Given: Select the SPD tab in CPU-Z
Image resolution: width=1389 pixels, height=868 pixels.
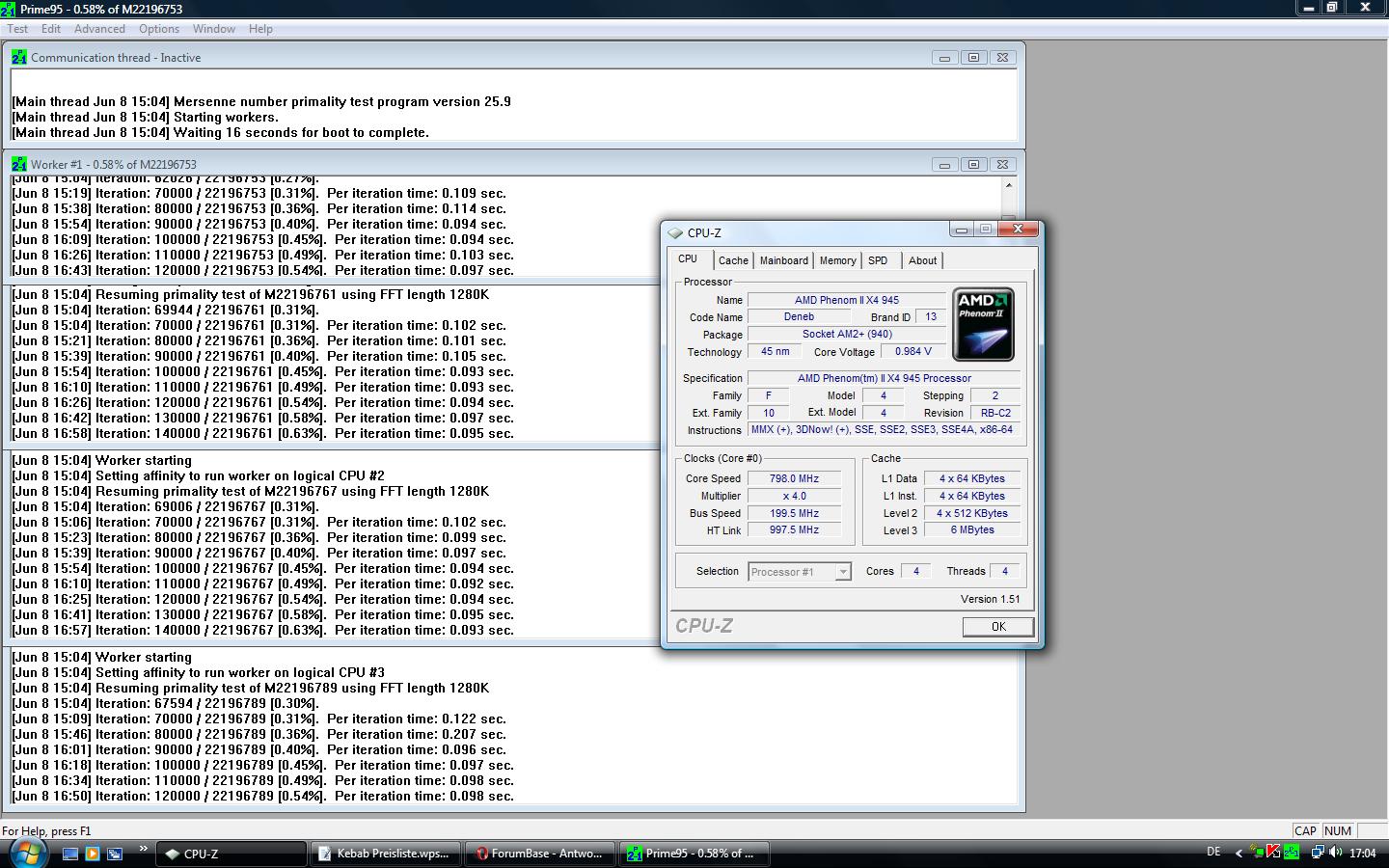Looking at the screenshot, I should [877, 260].
